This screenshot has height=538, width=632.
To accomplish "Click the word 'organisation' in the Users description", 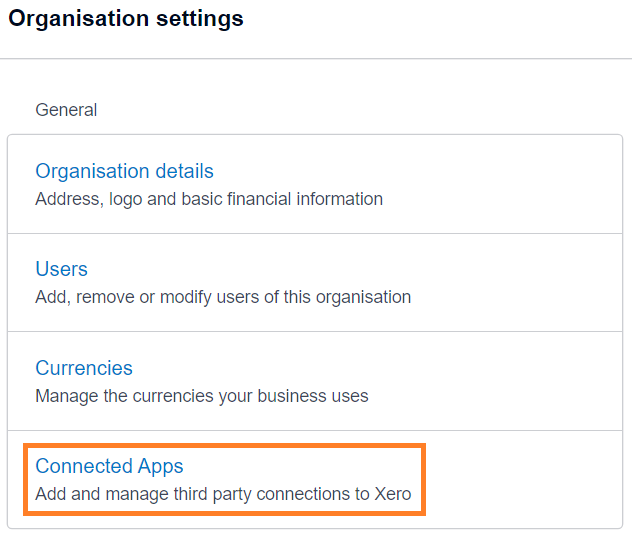I will 363,297.
